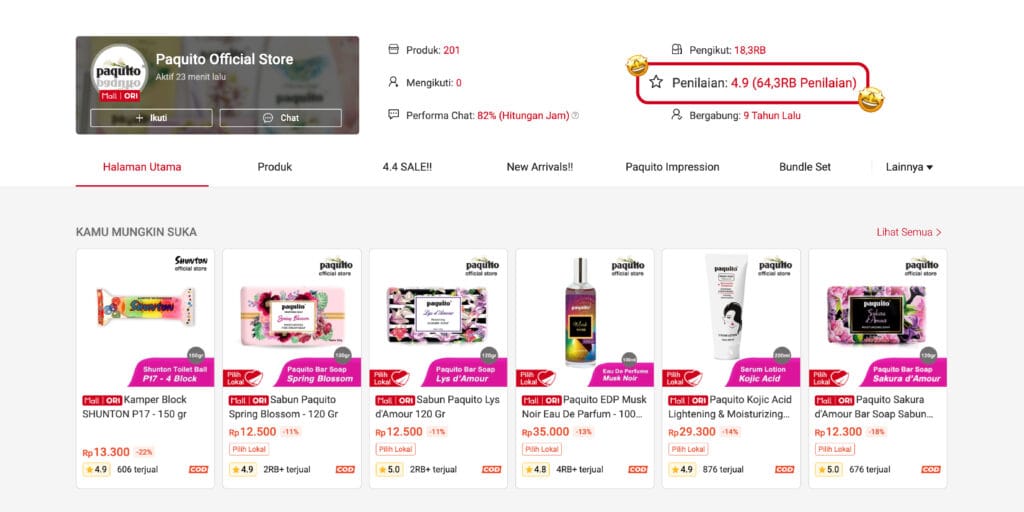Viewport: 1024px width, 512px height.
Task: Open Lihat Semua recommended products
Action: [909, 232]
